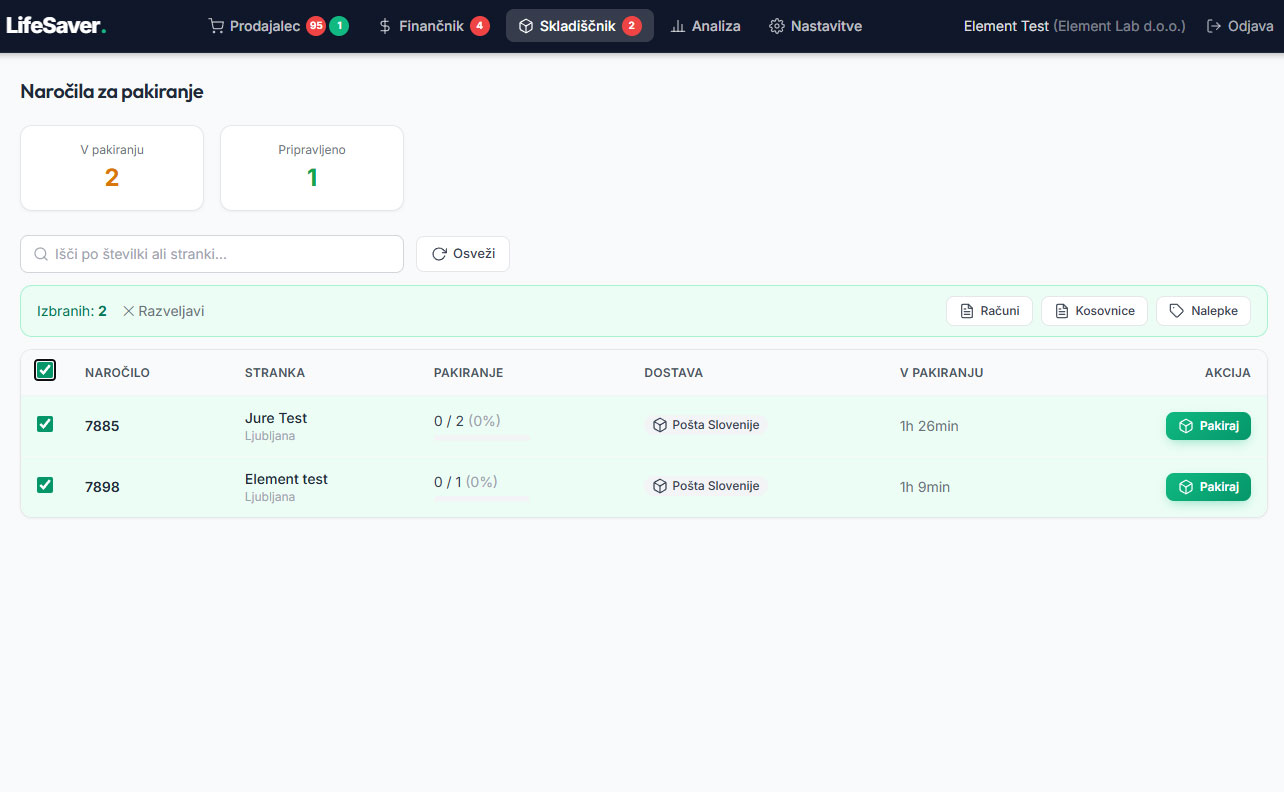Click the Stranka column header
This screenshot has width=1284, height=792.
click(x=275, y=372)
